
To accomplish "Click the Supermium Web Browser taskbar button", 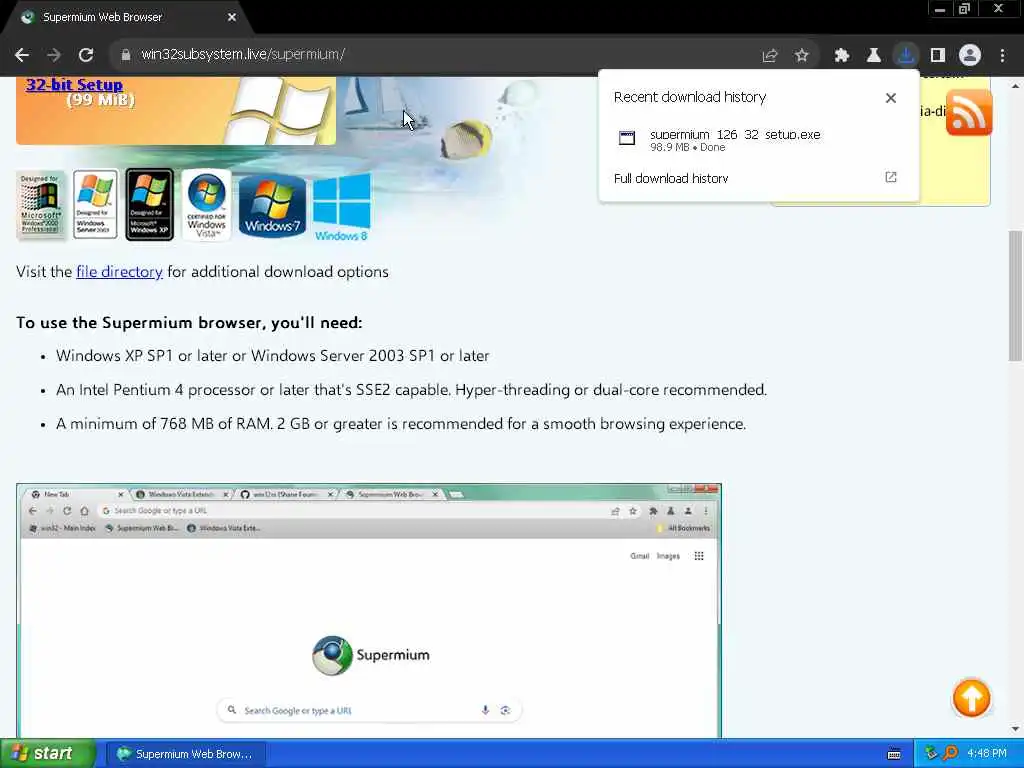I will 185,754.
